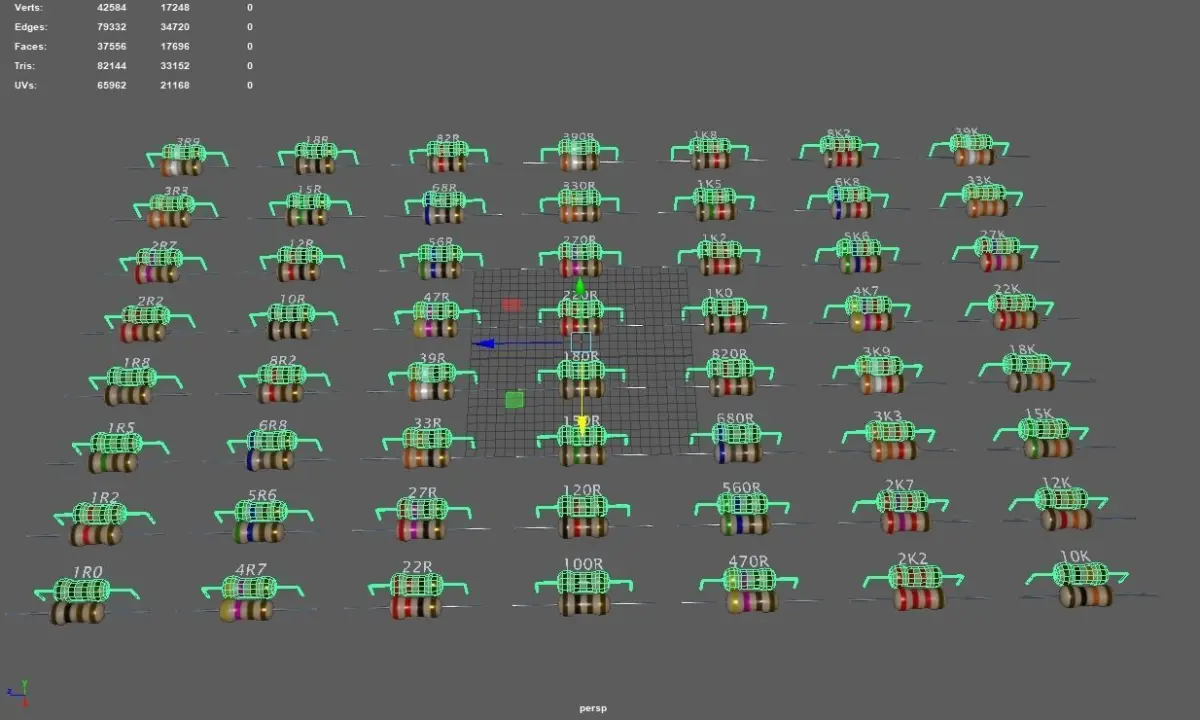The height and width of the screenshot is (720, 1200).
Task: Pick the 4R7 resistor object
Action: 248,598
